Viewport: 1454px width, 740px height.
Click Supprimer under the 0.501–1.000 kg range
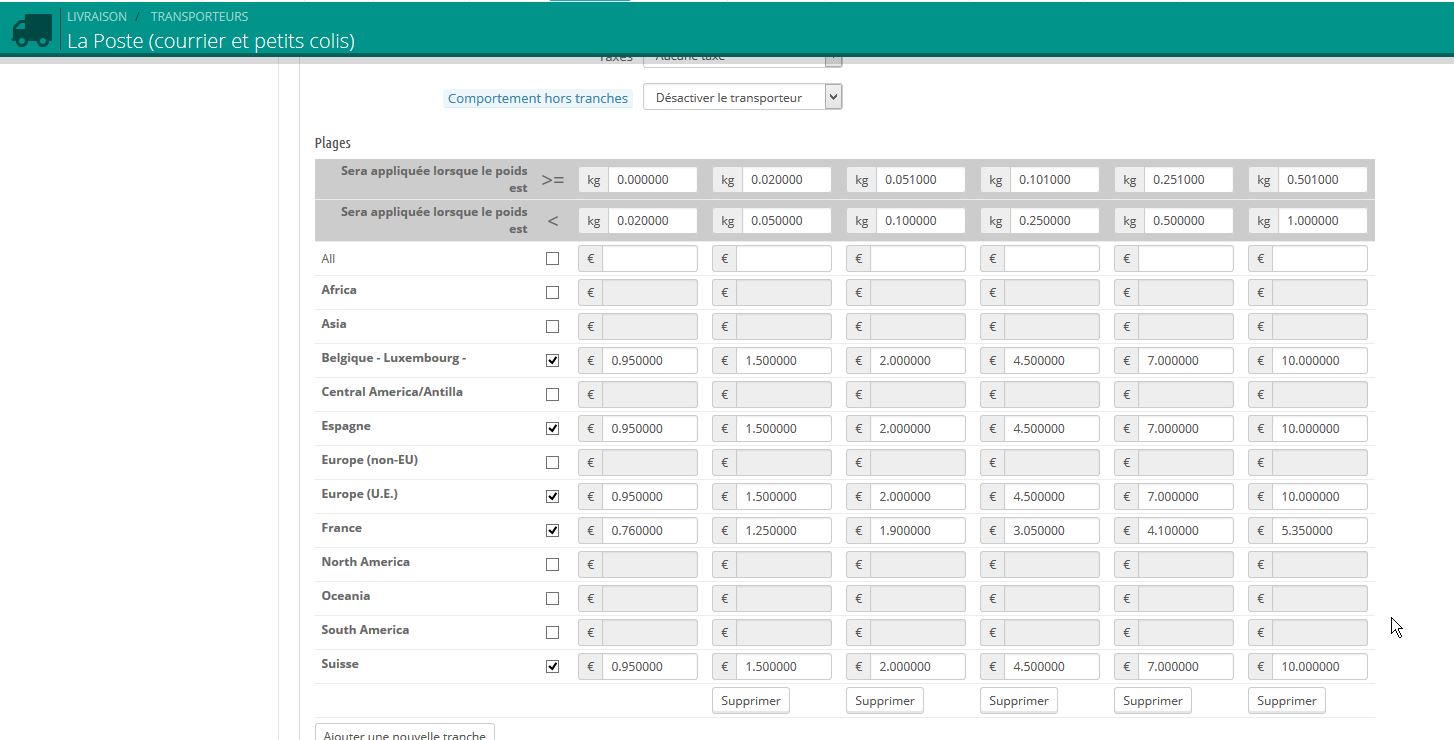1286,701
